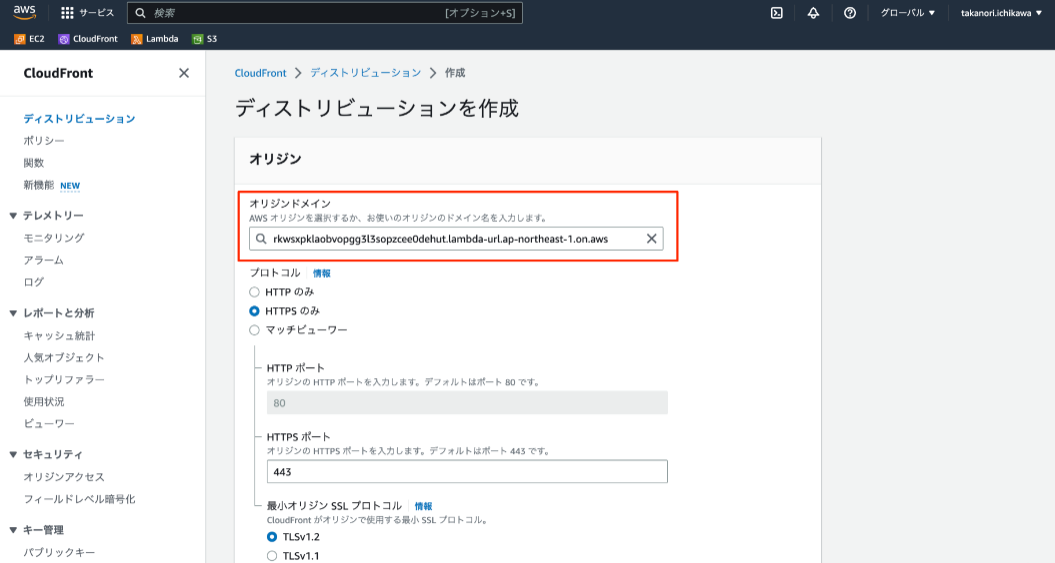Open フィールドレベル暗号化 in the sidebar
Screen dimensions: 1055x563
coord(79,499)
